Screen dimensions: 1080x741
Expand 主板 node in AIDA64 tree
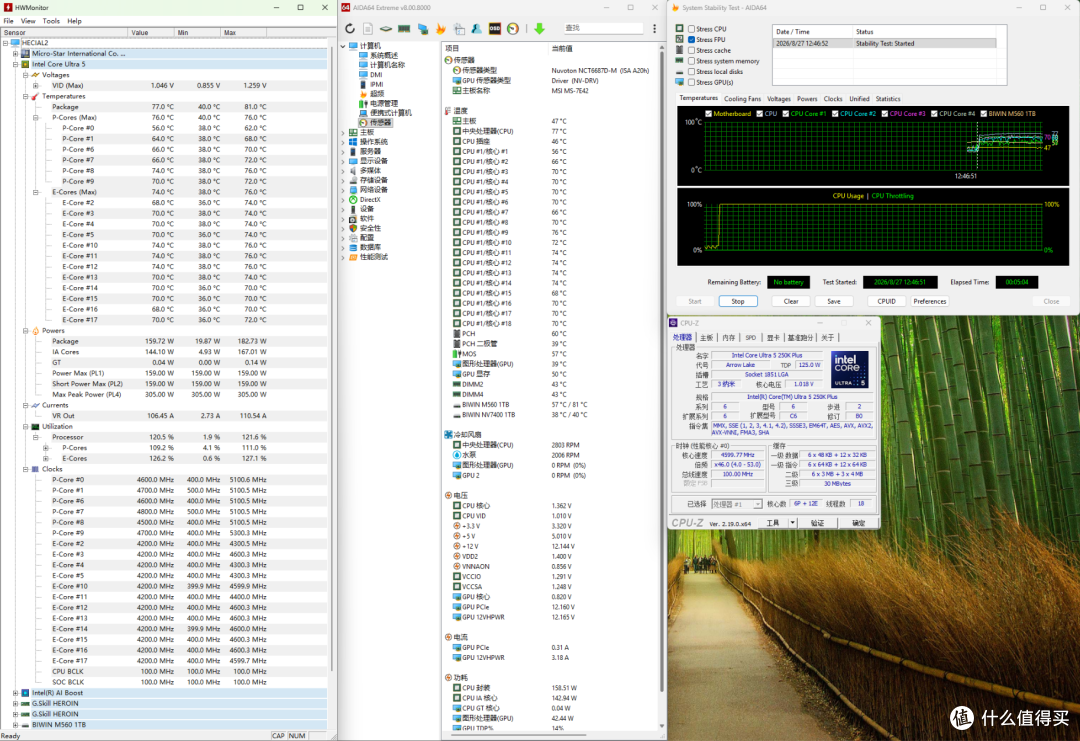pos(344,132)
